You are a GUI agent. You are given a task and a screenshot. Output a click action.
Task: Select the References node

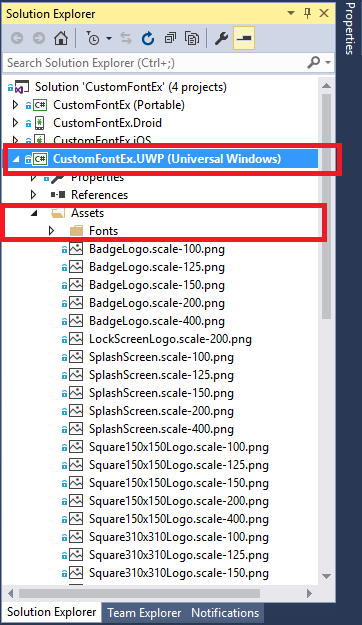[99, 195]
